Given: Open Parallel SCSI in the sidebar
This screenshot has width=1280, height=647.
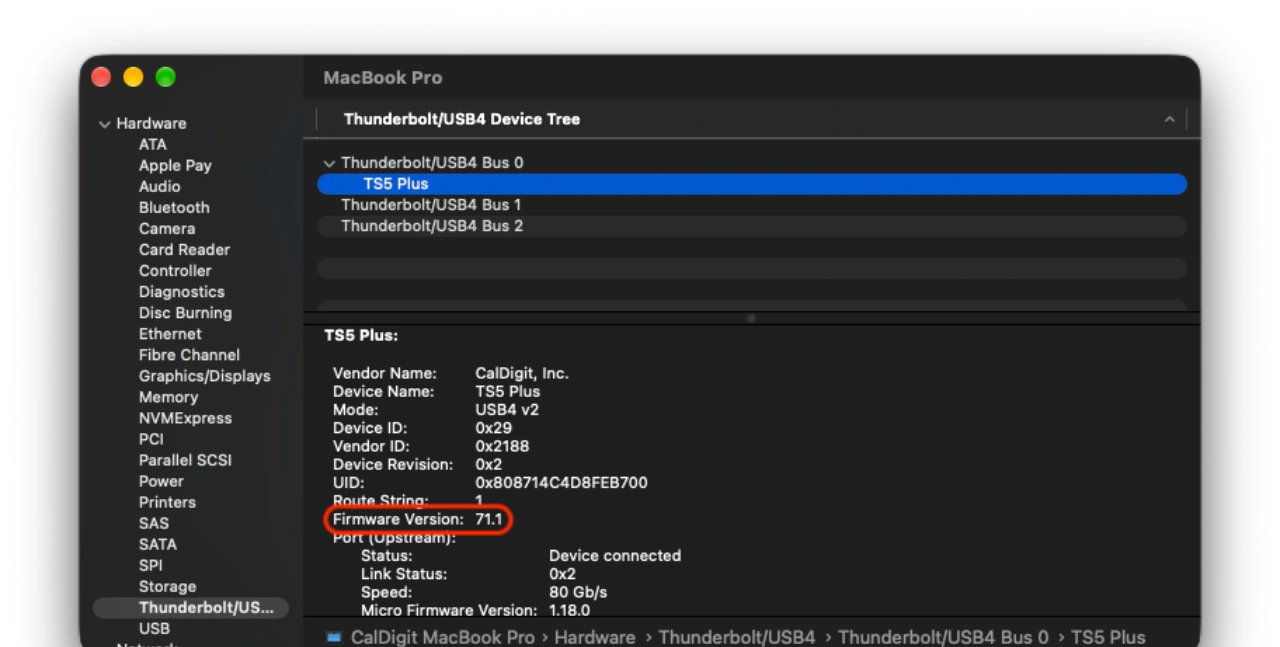Looking at the screenshot, I should coord(185,459).
